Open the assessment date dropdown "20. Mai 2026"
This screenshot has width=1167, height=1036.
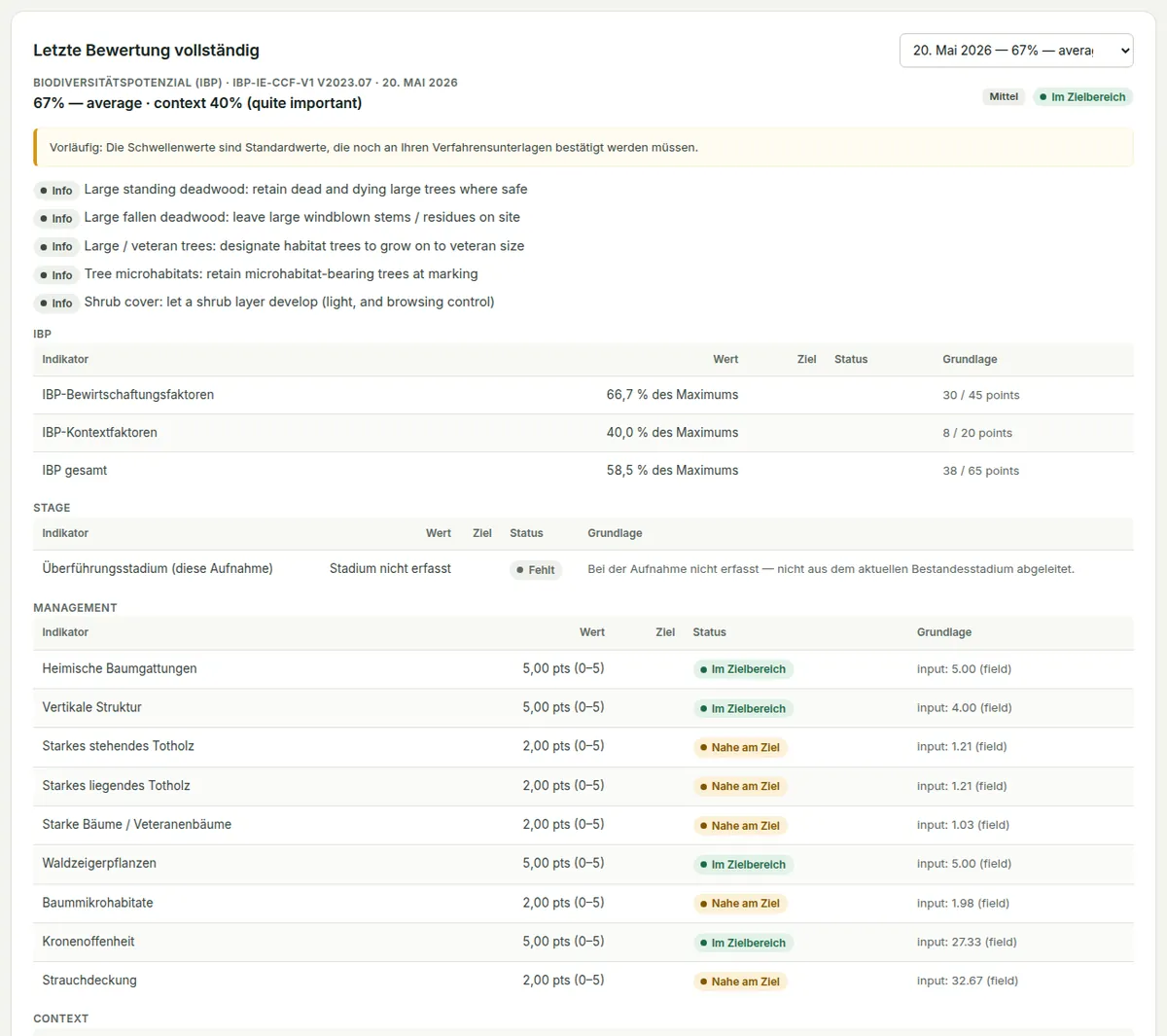pos(1016,51)
